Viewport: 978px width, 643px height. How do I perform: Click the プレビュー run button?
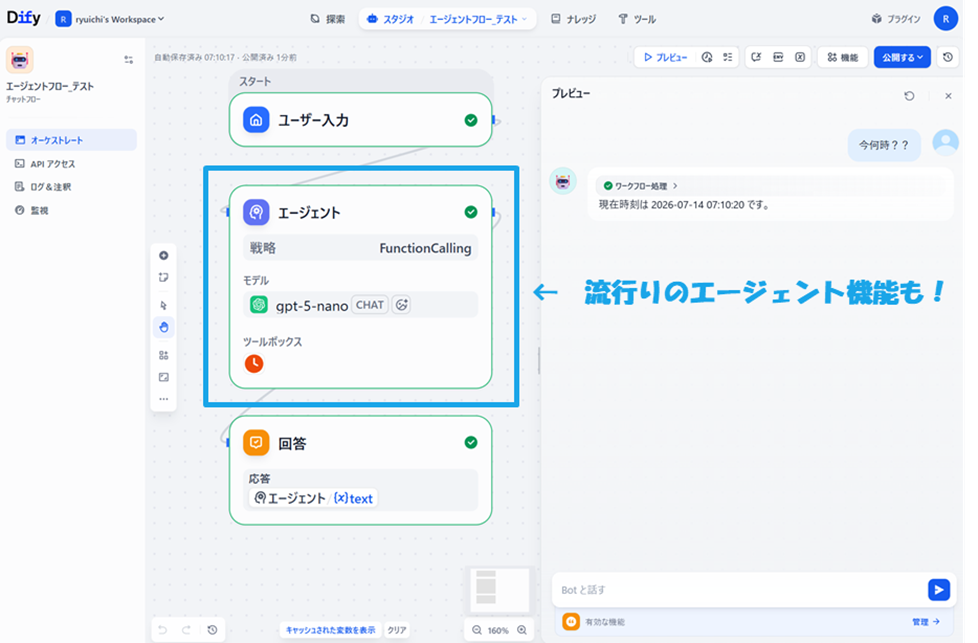click(666, 57)
